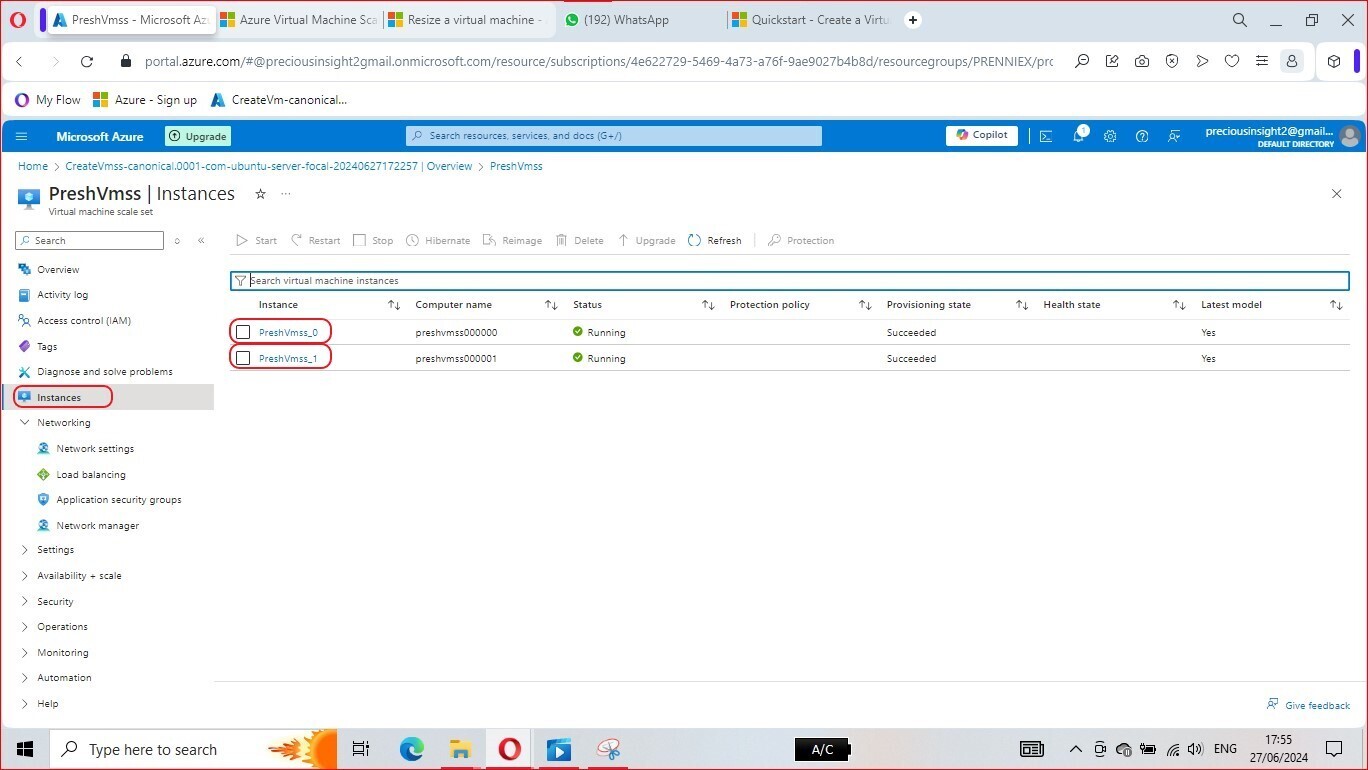Screen dimensions: 1368x770
Task: Expand the Automation sidebar group
Action: pos(25,678)
